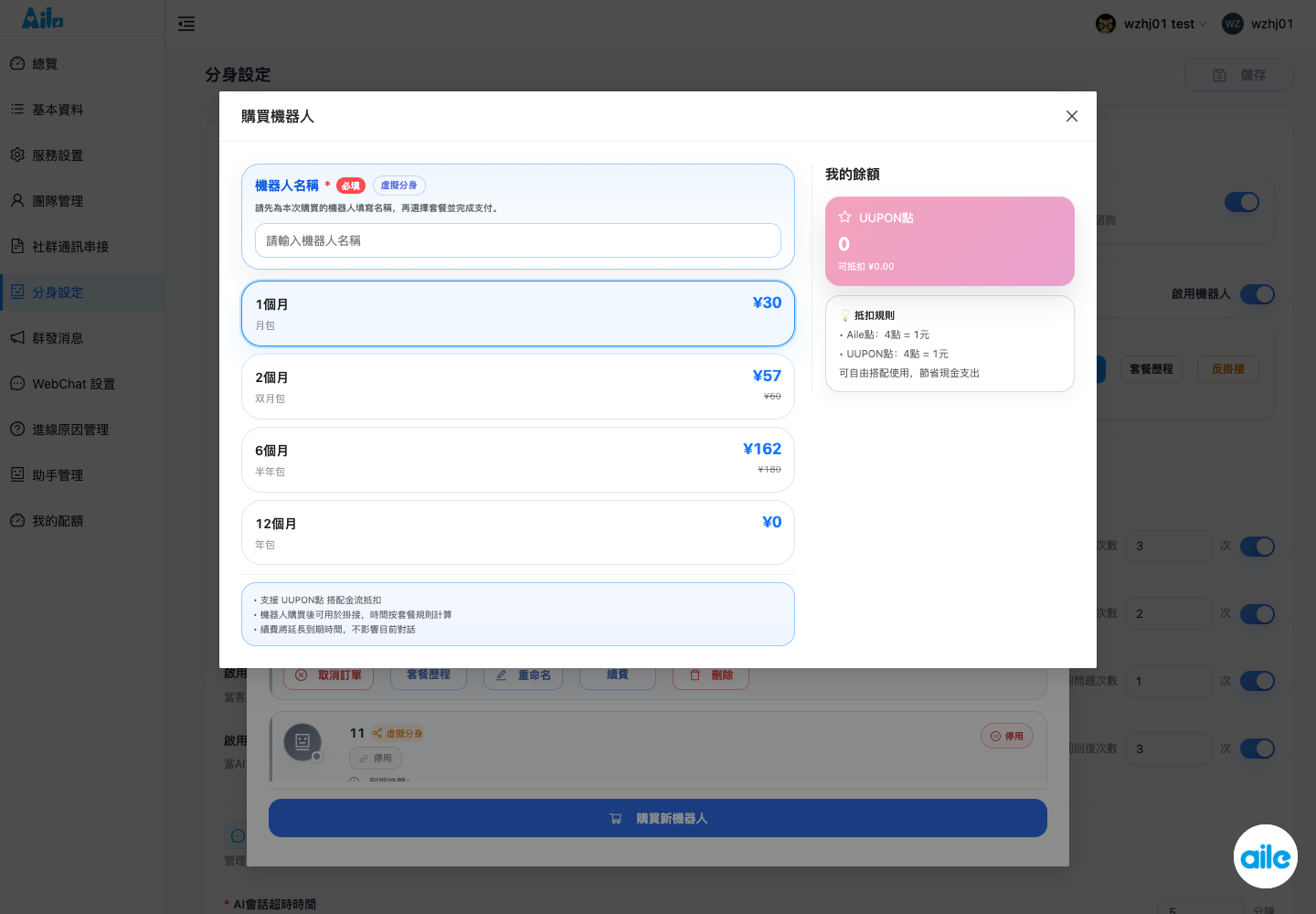This screenshot has height=914, width=1316.
Task: Click the 服務設置 gear icon in sidebar
Action: pos(17,154)
